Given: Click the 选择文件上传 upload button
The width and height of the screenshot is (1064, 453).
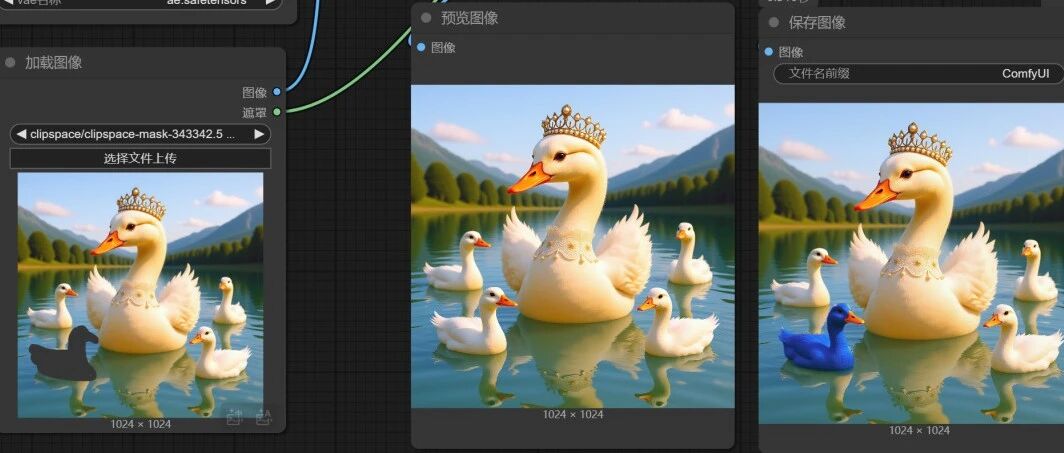Looking at the screenshot, I should tap(140, 159).
